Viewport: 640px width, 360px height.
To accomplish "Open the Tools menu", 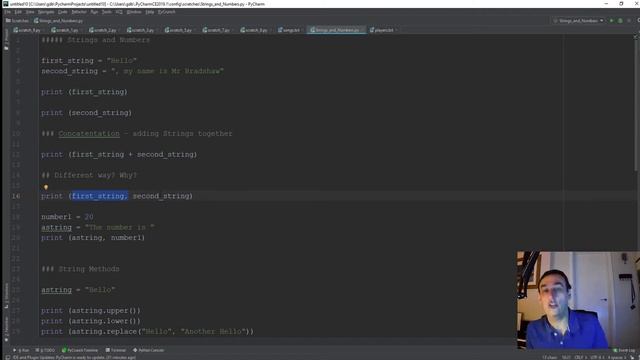I will click(x=107, y=12).
